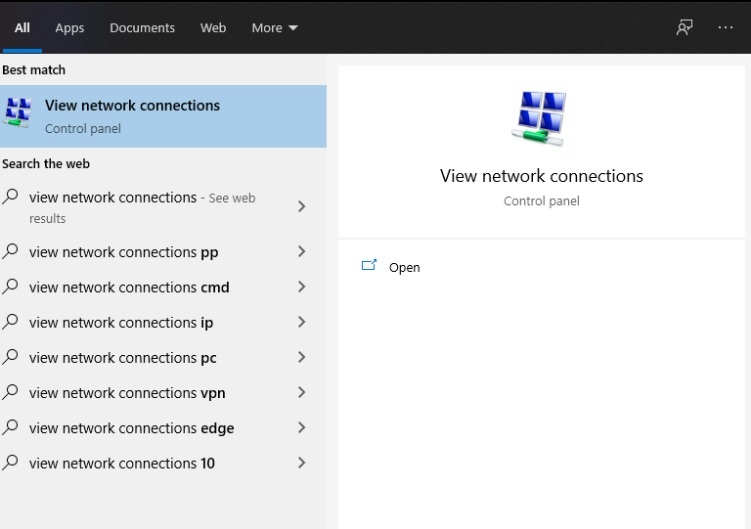Expand chevron for the 'pp' suggestion
The height and width of the screenshot is (529, 751).
pyautogui.click(x=301, y=252)
